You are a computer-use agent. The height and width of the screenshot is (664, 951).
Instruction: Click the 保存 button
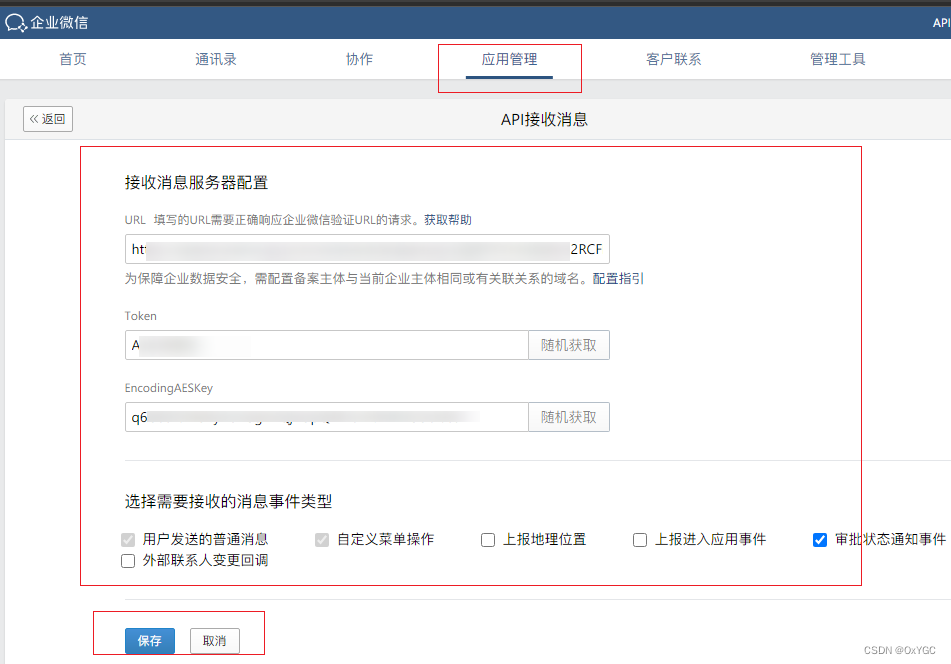click(x=150, y=641)
